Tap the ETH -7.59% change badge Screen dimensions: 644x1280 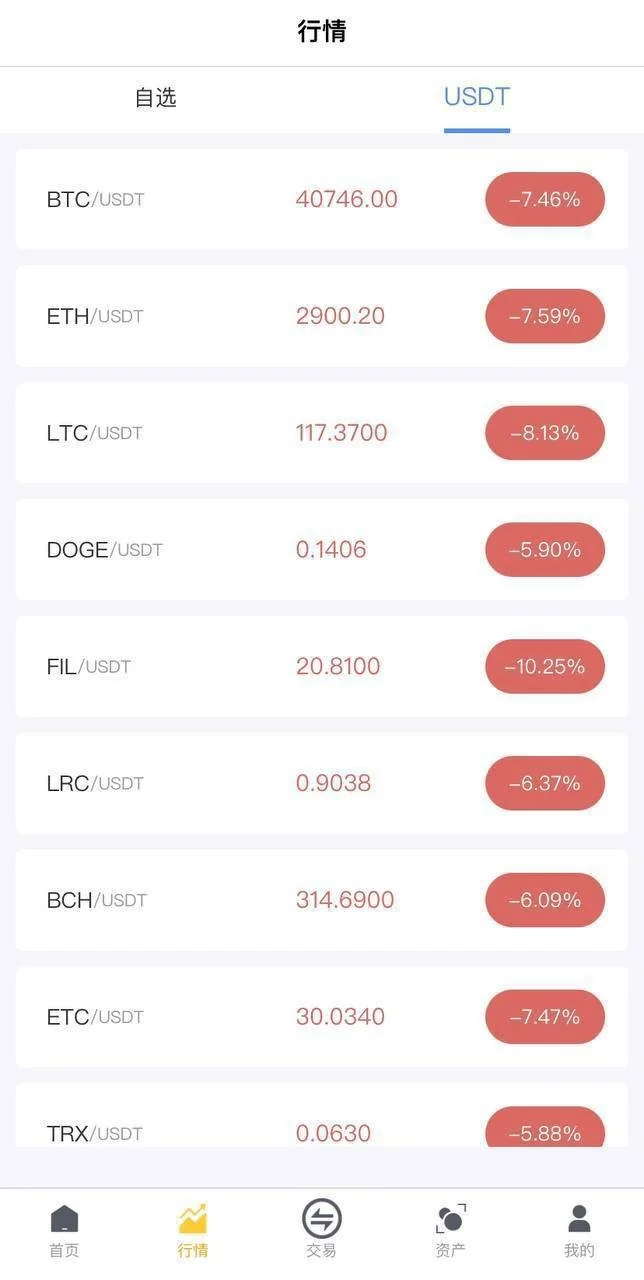[545, 316]
